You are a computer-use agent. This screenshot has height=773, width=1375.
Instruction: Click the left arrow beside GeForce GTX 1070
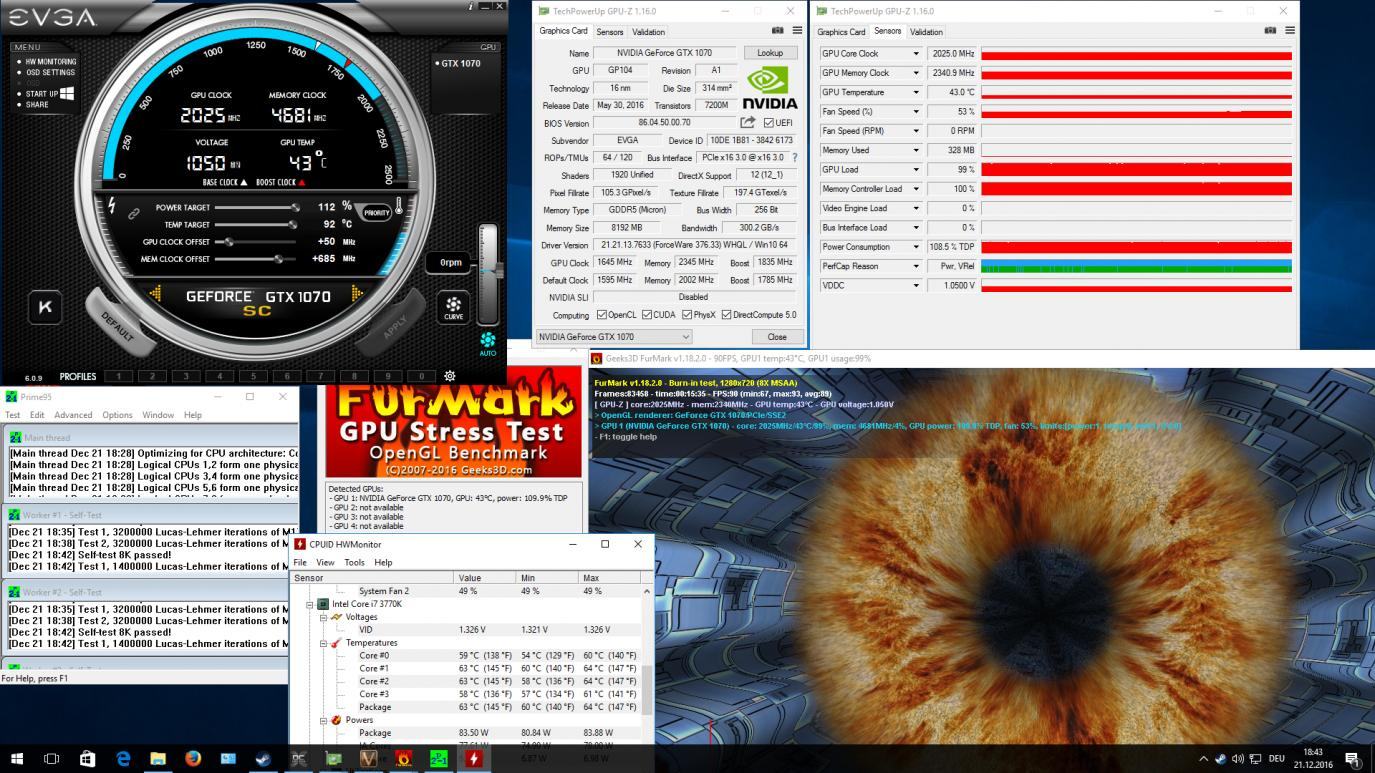(x=155, y=294)
